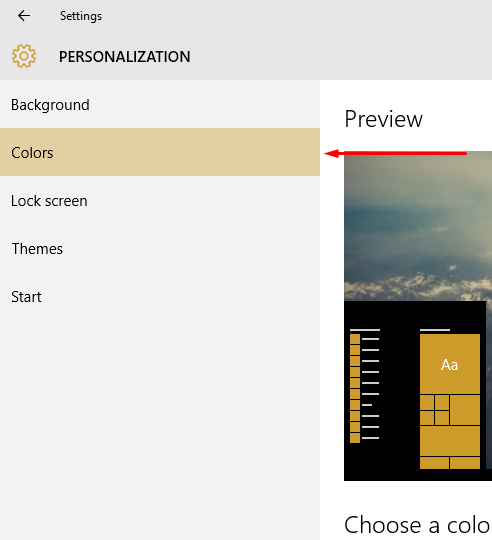Click the Preview heading
The width and height of the screenshot is (492, 540).
click(x=384, y=119)
